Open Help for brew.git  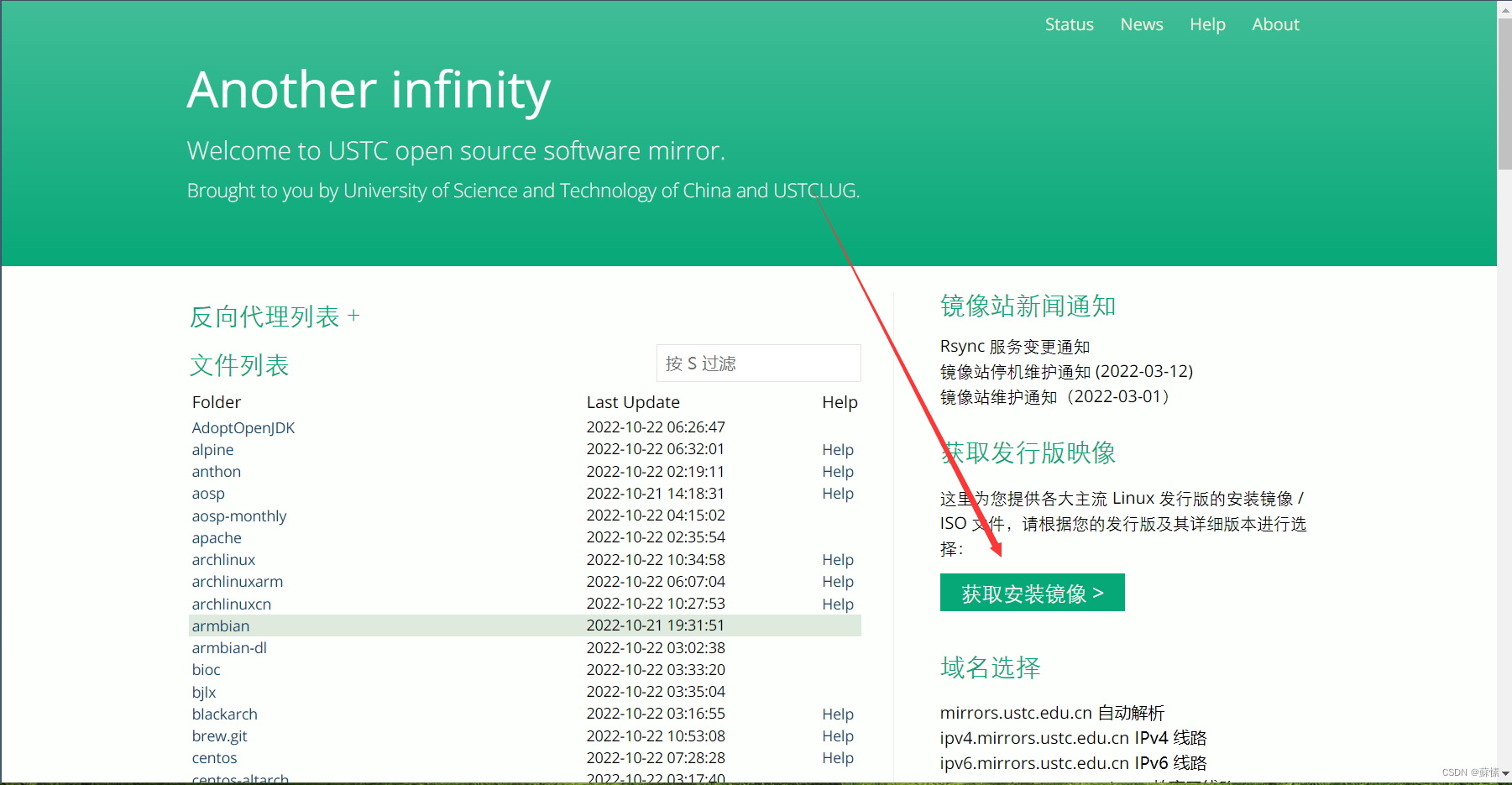[x=838, y=735]
